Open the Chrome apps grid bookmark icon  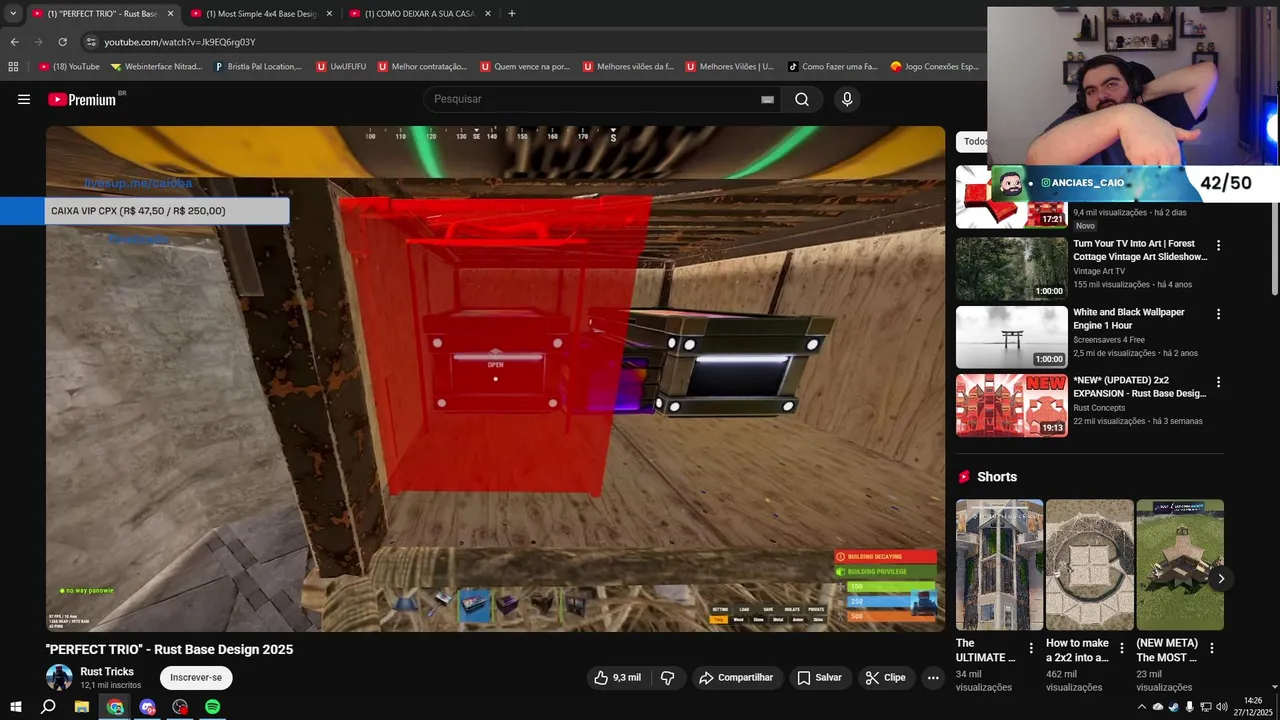point(13,66)
